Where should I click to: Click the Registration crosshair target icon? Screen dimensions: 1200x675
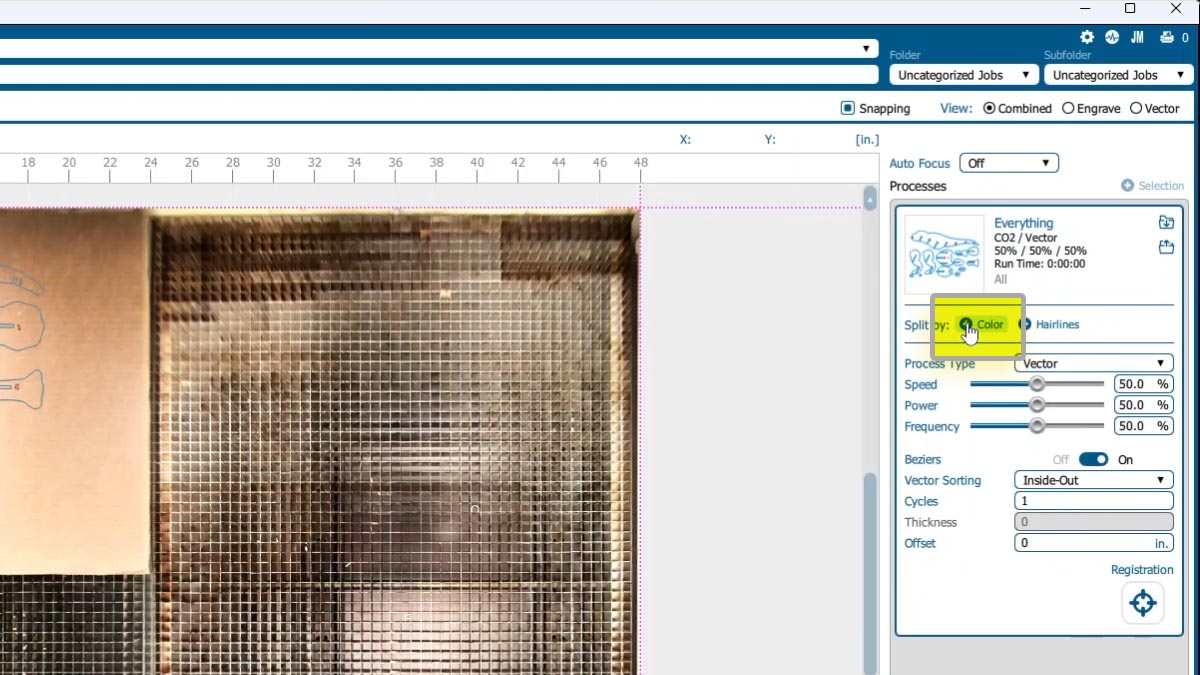1142,603
